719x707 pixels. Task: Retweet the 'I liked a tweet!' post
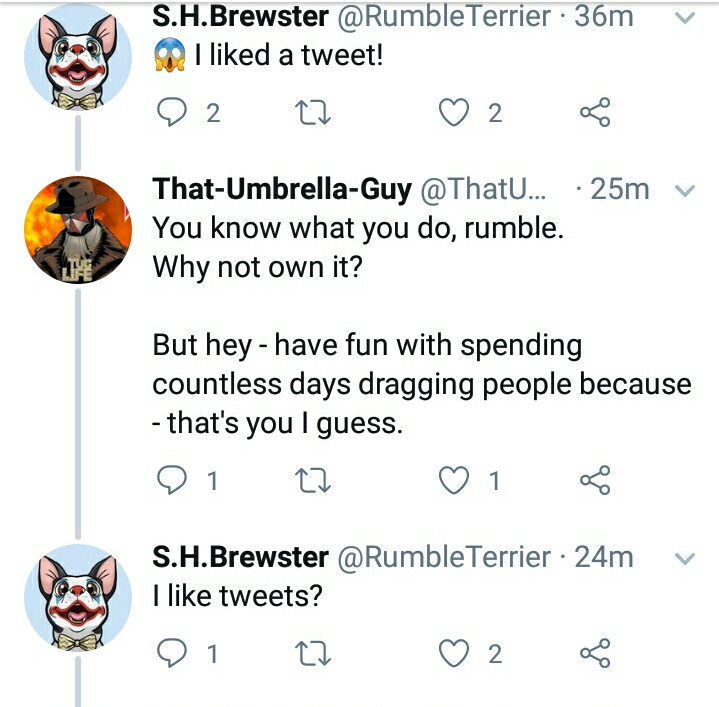[x=313, y=113]
